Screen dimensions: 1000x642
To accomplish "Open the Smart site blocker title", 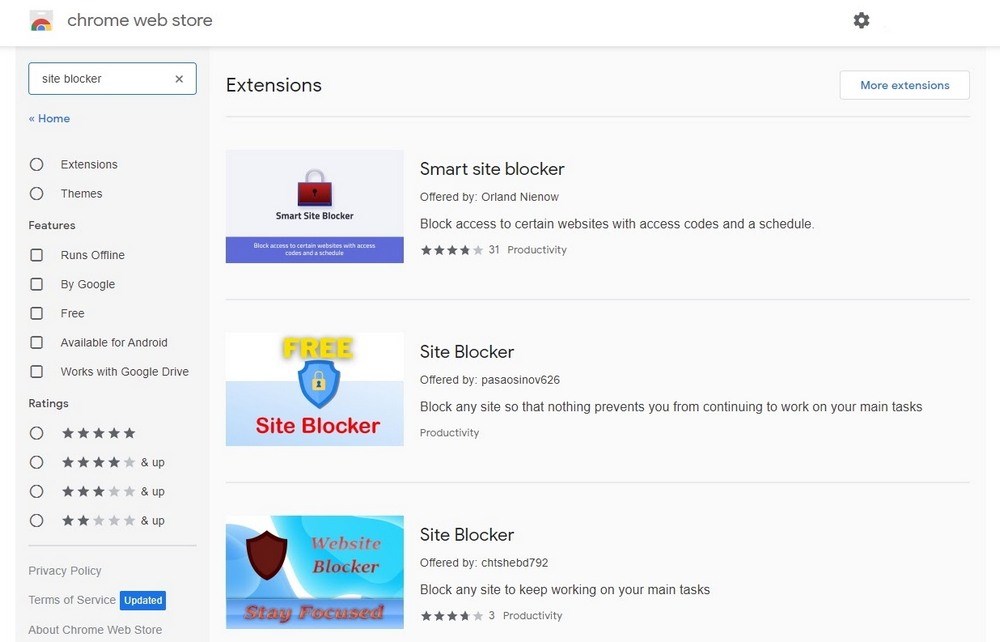I will 492,169.
